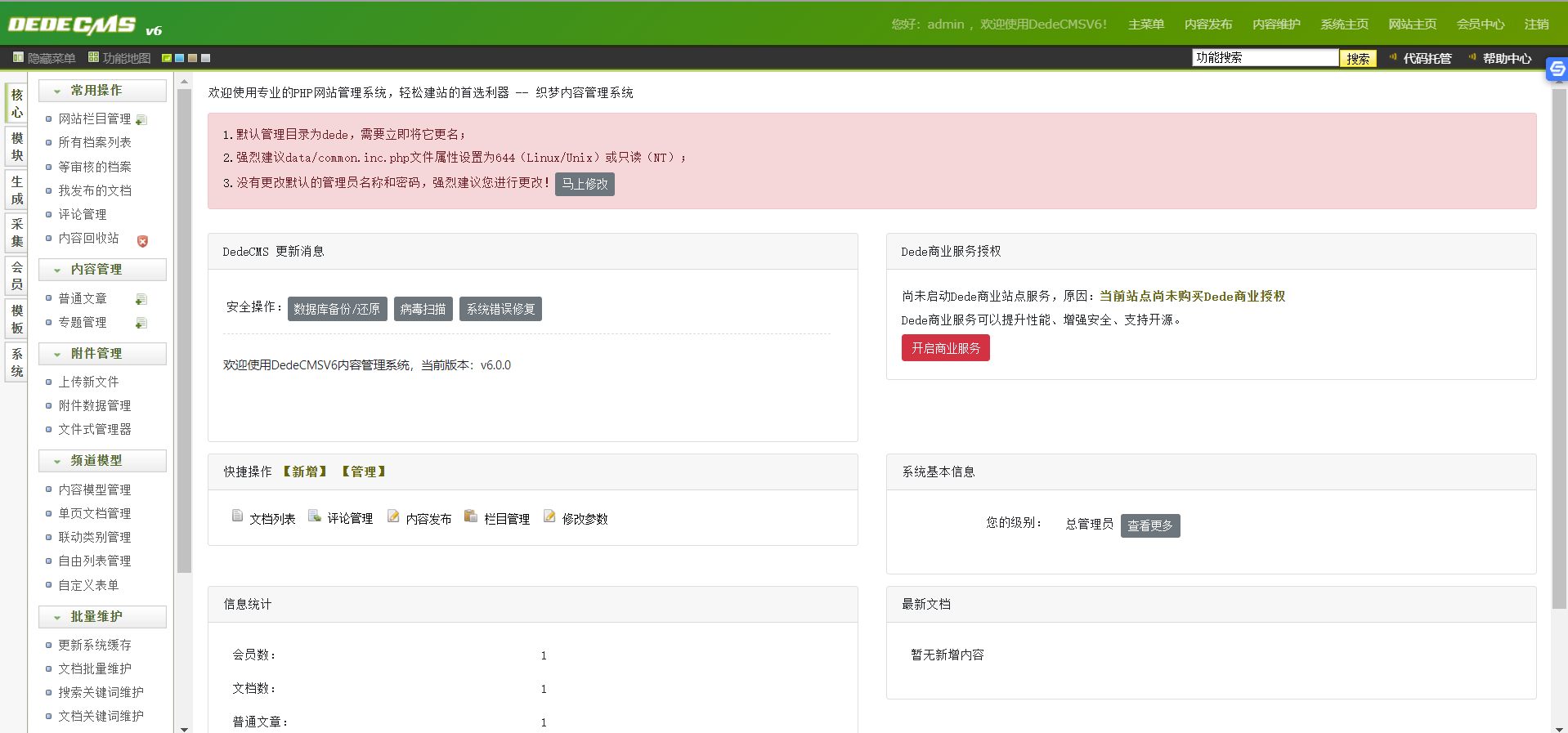Click the add icon beside 网站栏目管理
1568x733 pixels.
tap(141, 120)
